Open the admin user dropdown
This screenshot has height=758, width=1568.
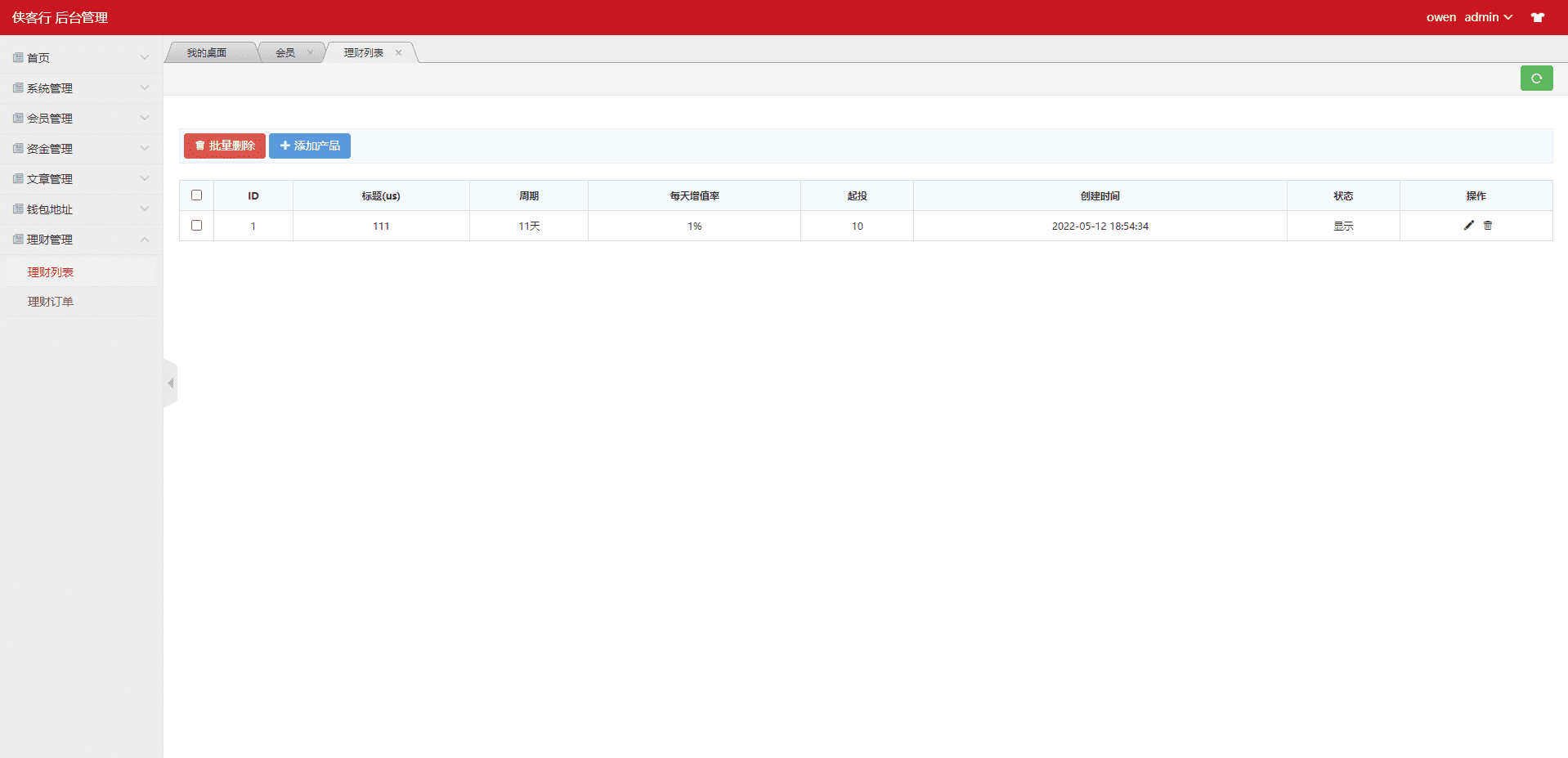tap(1488, 17)
